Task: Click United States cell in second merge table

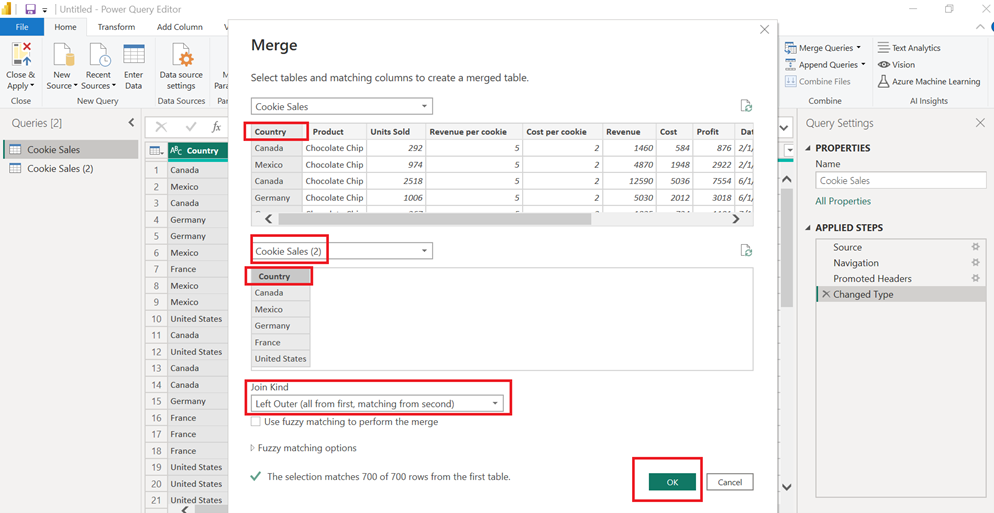Action: pyautogui.click(x=281, y=358)
